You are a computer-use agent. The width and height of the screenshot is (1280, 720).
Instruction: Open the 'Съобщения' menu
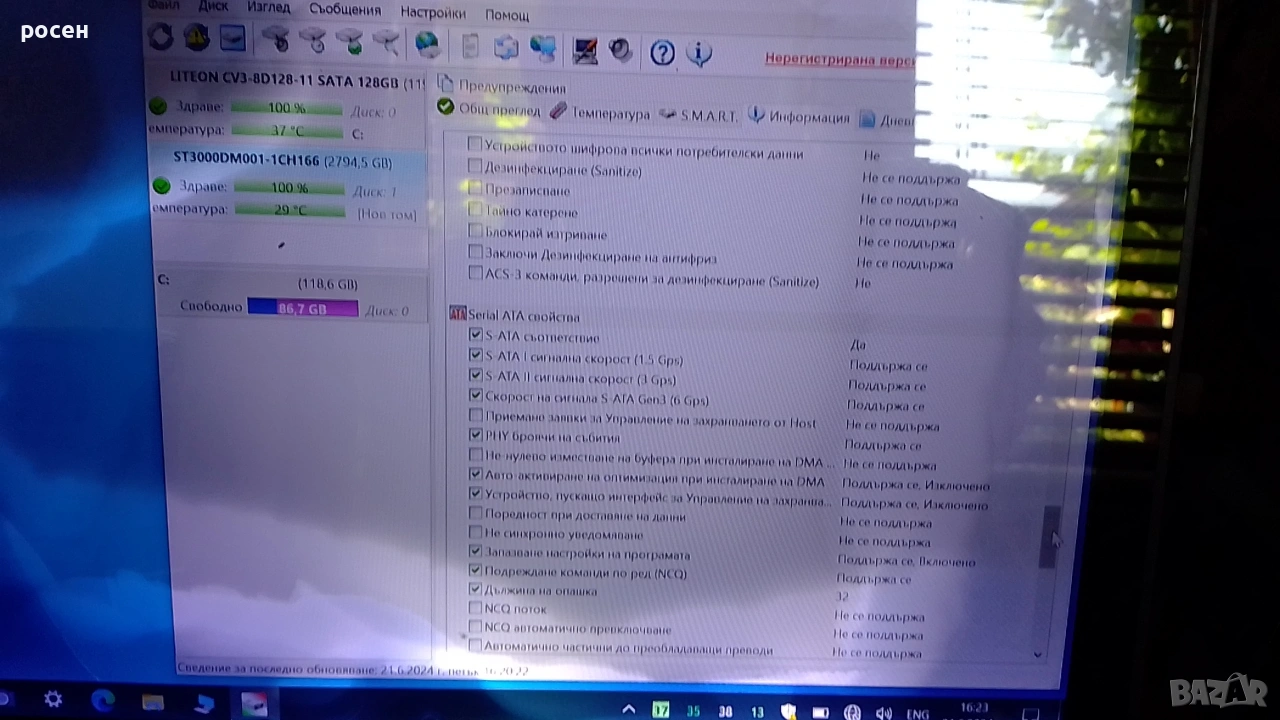[x=345, y=10]
